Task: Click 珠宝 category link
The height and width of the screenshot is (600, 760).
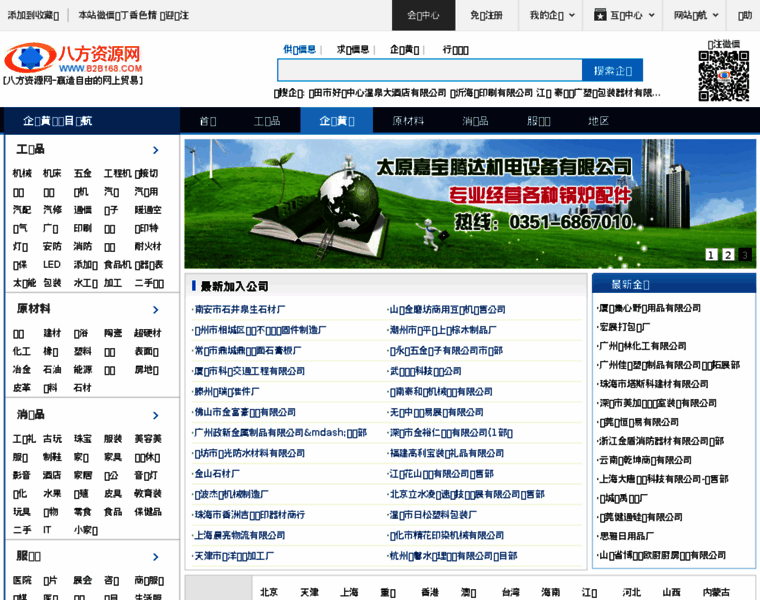Action: click(82, 439)
